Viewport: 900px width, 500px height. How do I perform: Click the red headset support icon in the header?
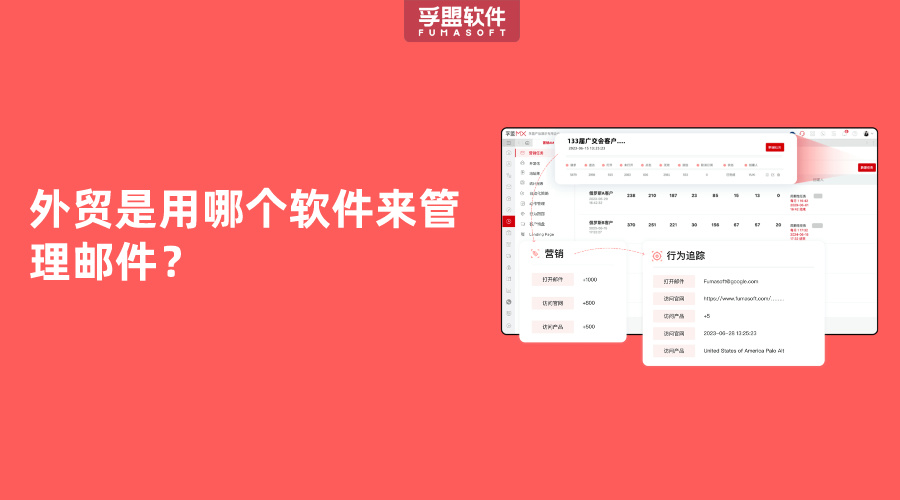[802, 134]
